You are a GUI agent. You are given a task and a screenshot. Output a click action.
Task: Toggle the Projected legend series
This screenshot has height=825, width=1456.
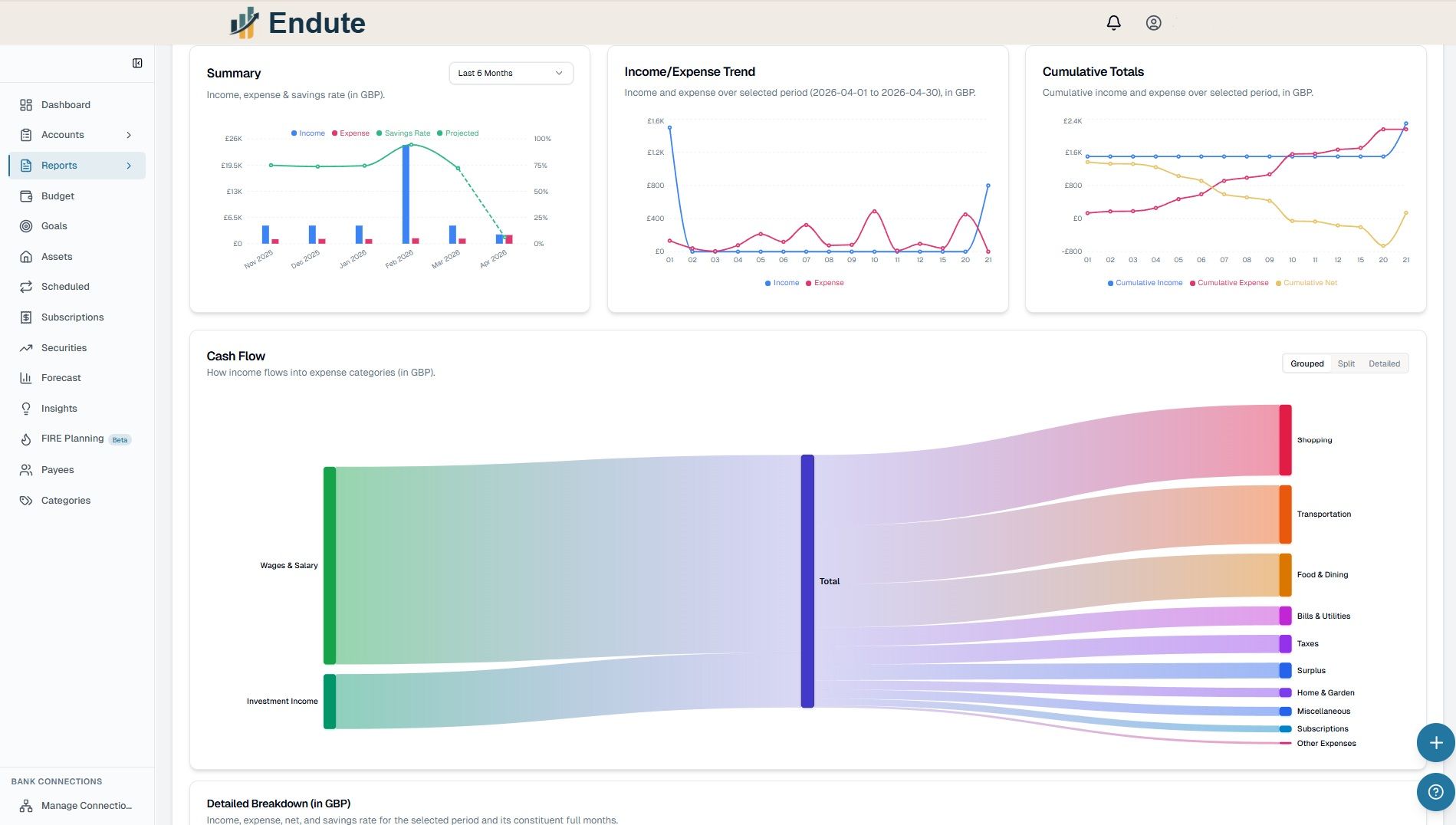click(x=458, y=133)
